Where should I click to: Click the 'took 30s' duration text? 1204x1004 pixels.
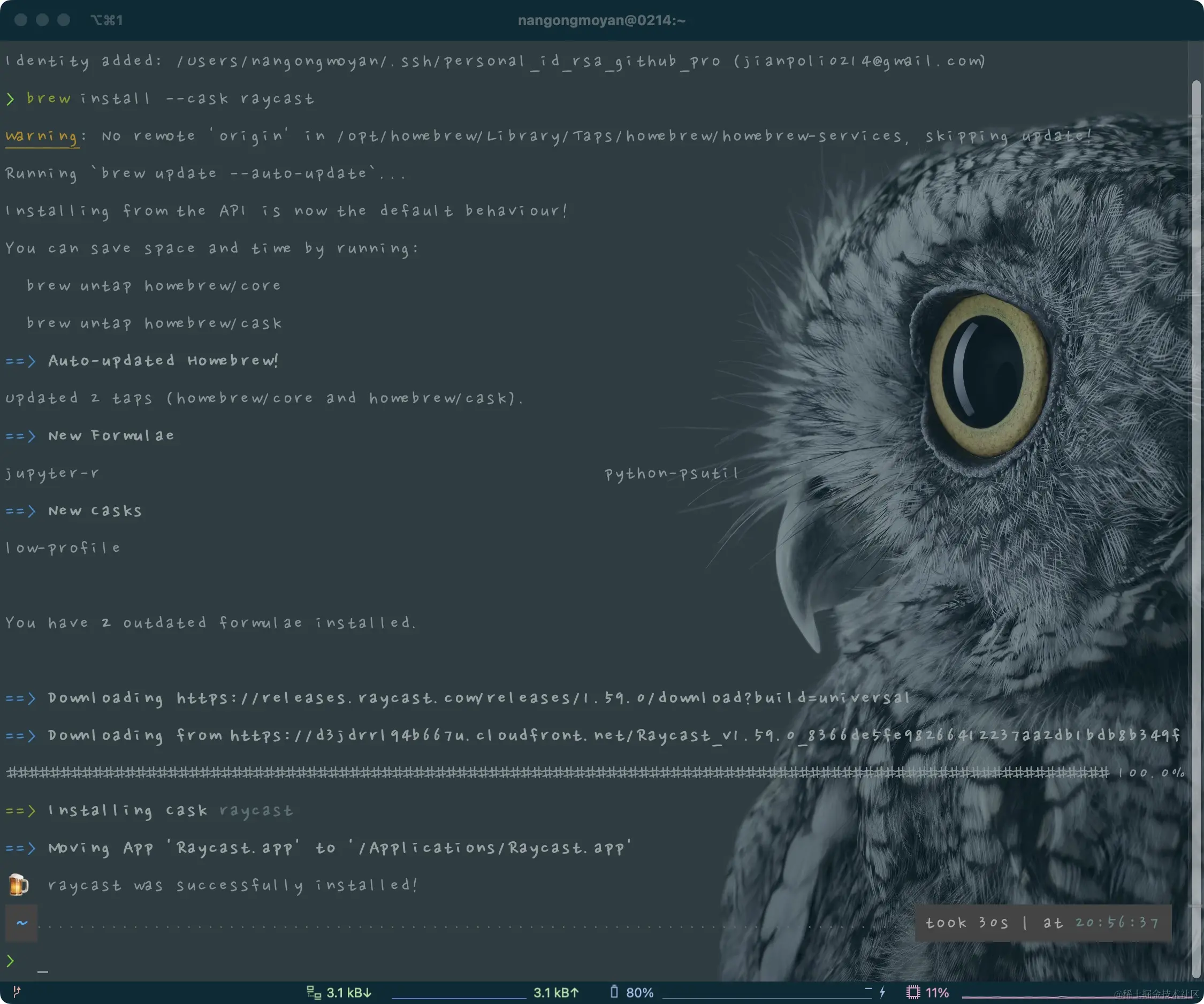coord(966,923)
